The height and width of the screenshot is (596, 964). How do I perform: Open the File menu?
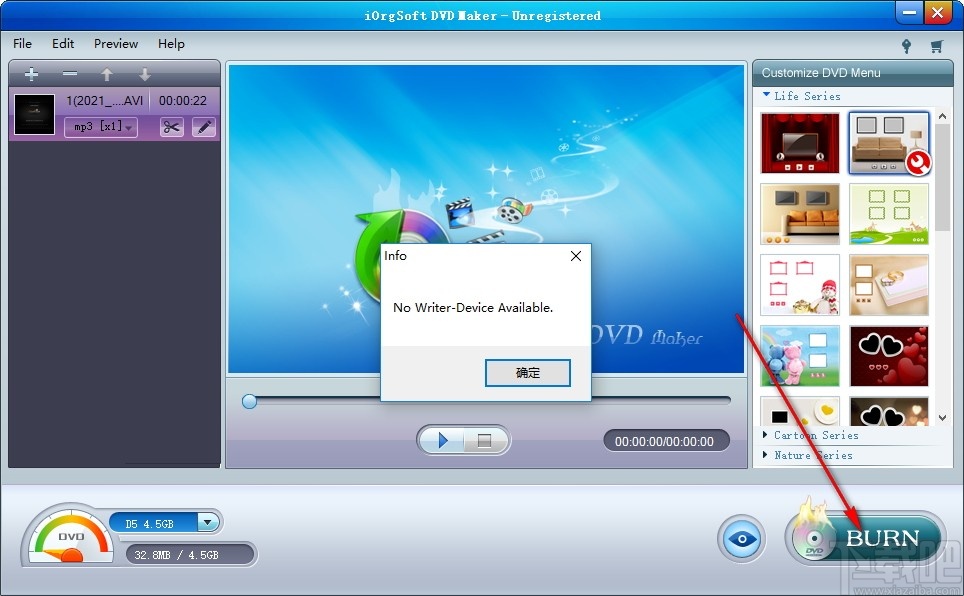[21, 44]
